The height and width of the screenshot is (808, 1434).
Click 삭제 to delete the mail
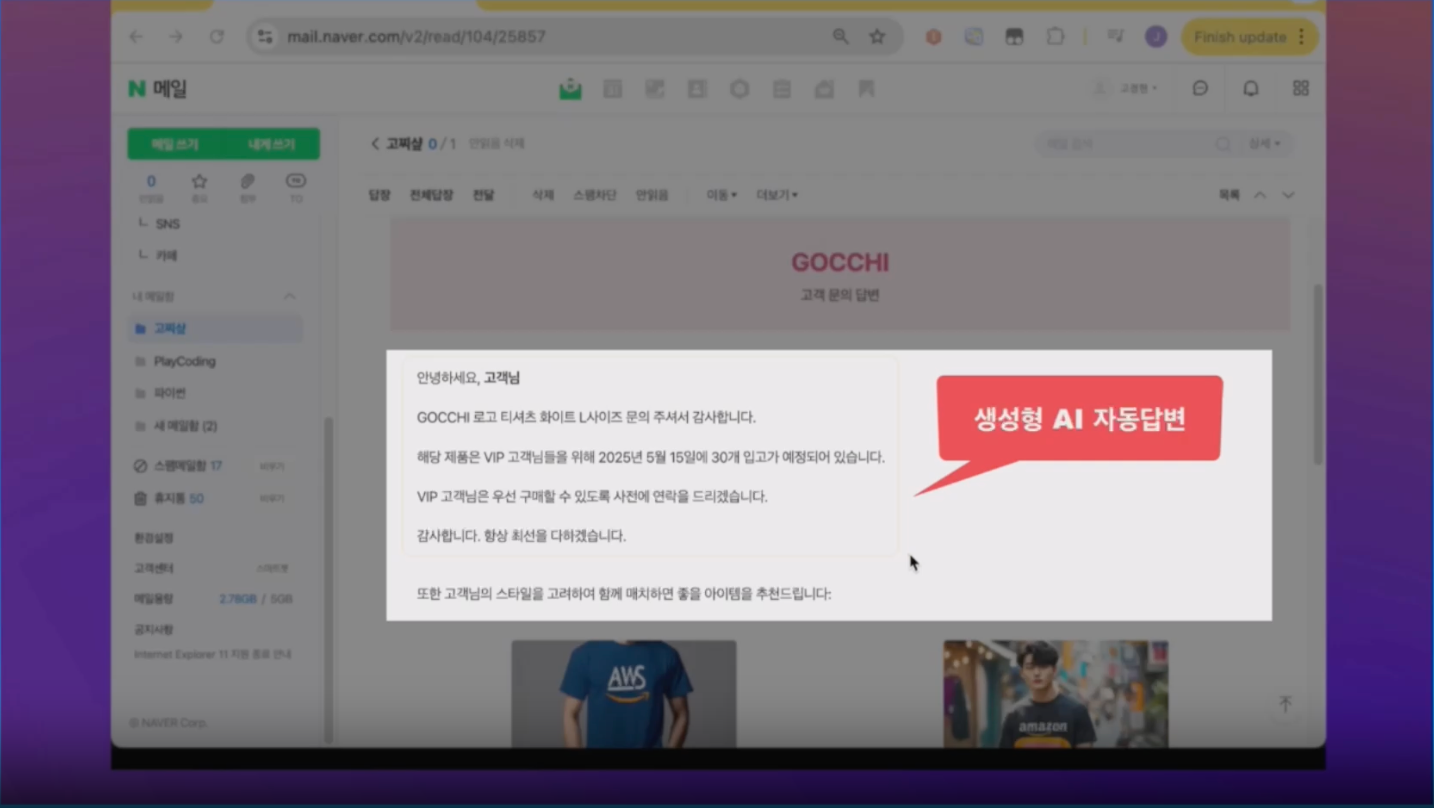tap(543, 195)
